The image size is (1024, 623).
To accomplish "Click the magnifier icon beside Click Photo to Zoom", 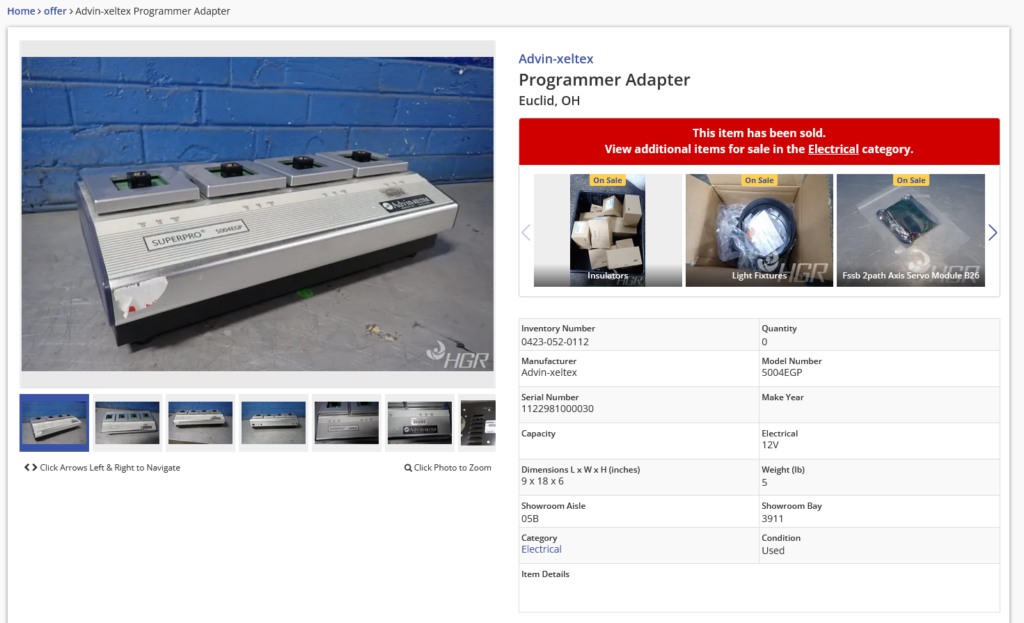I will [x=408, y=468].
